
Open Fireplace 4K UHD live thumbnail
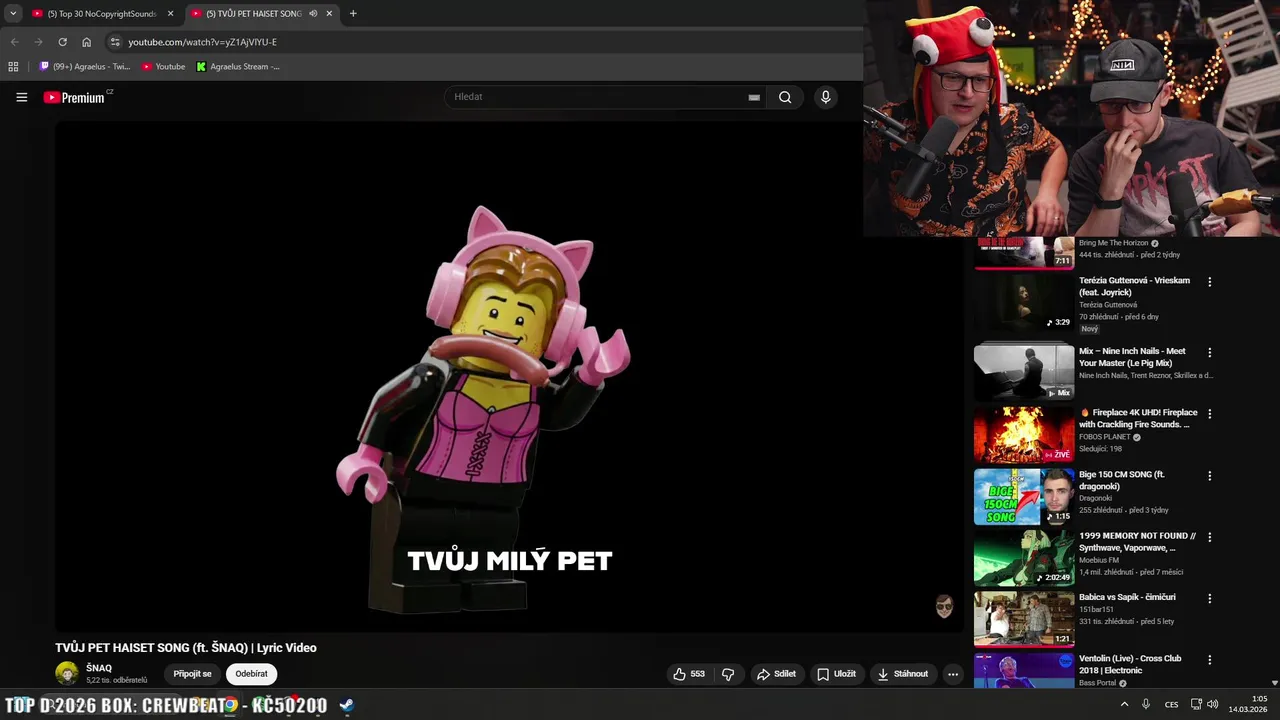pos(1024,434)
